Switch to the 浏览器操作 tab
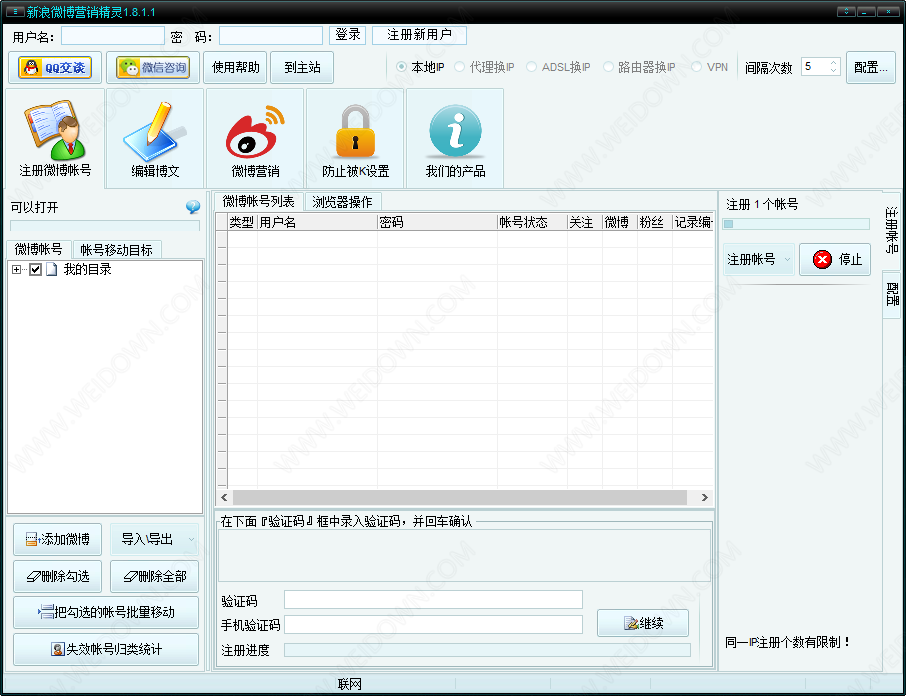 [x=342, y=202]
